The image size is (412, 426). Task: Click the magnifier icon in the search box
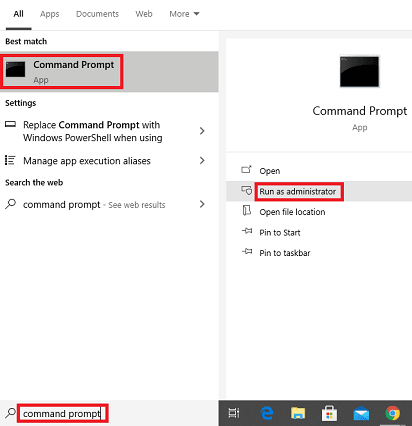point(10,413)
